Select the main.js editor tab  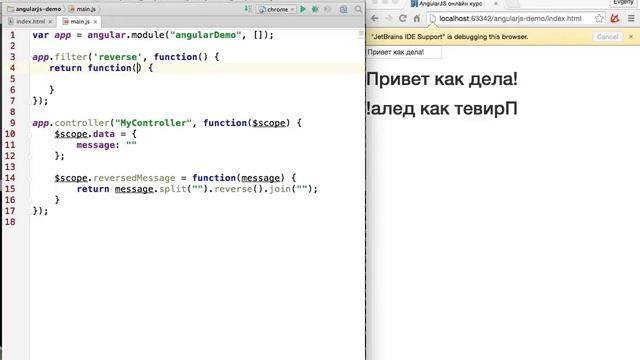(x=79, y=21)
